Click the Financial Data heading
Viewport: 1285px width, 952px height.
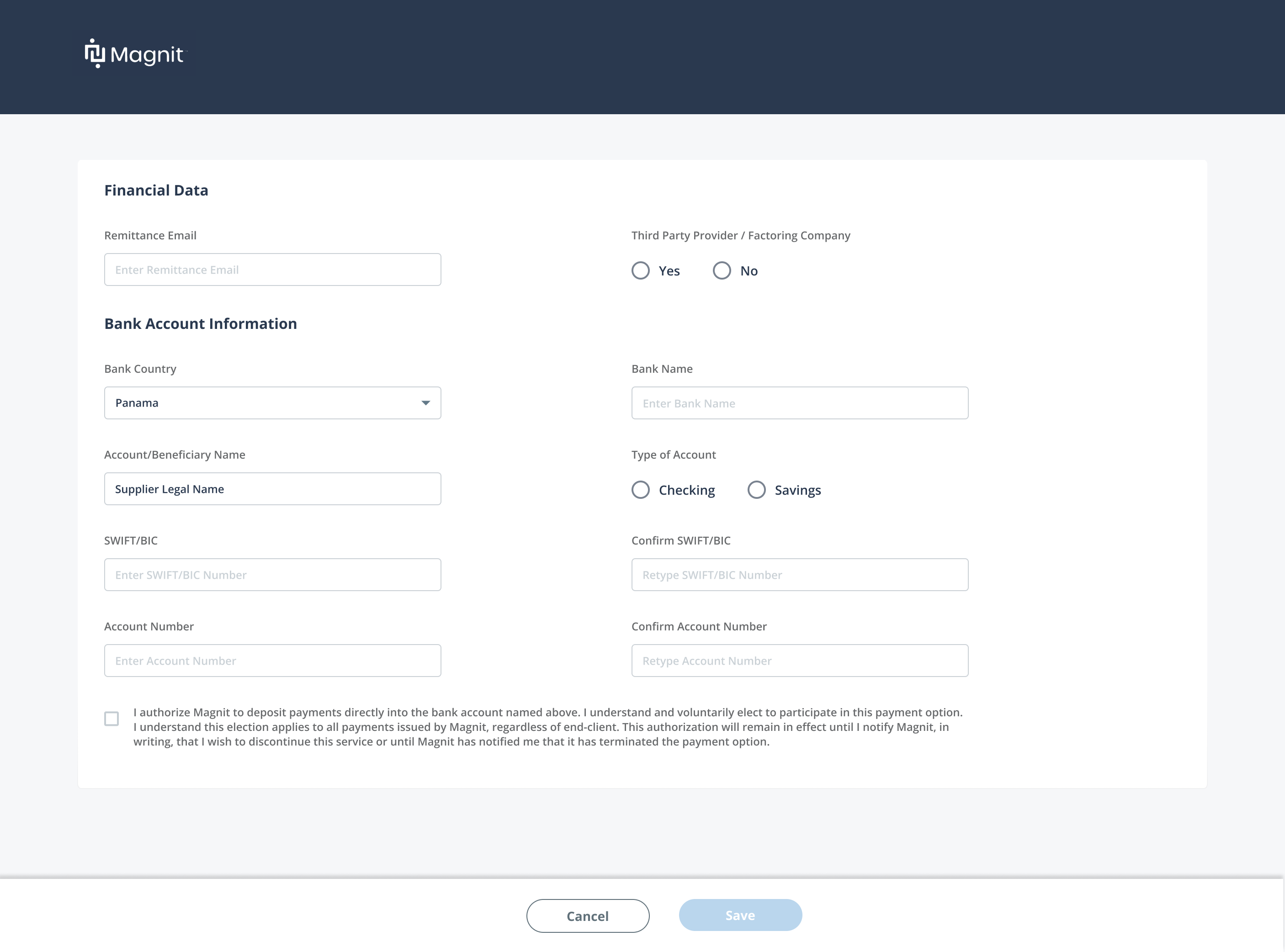156,190
